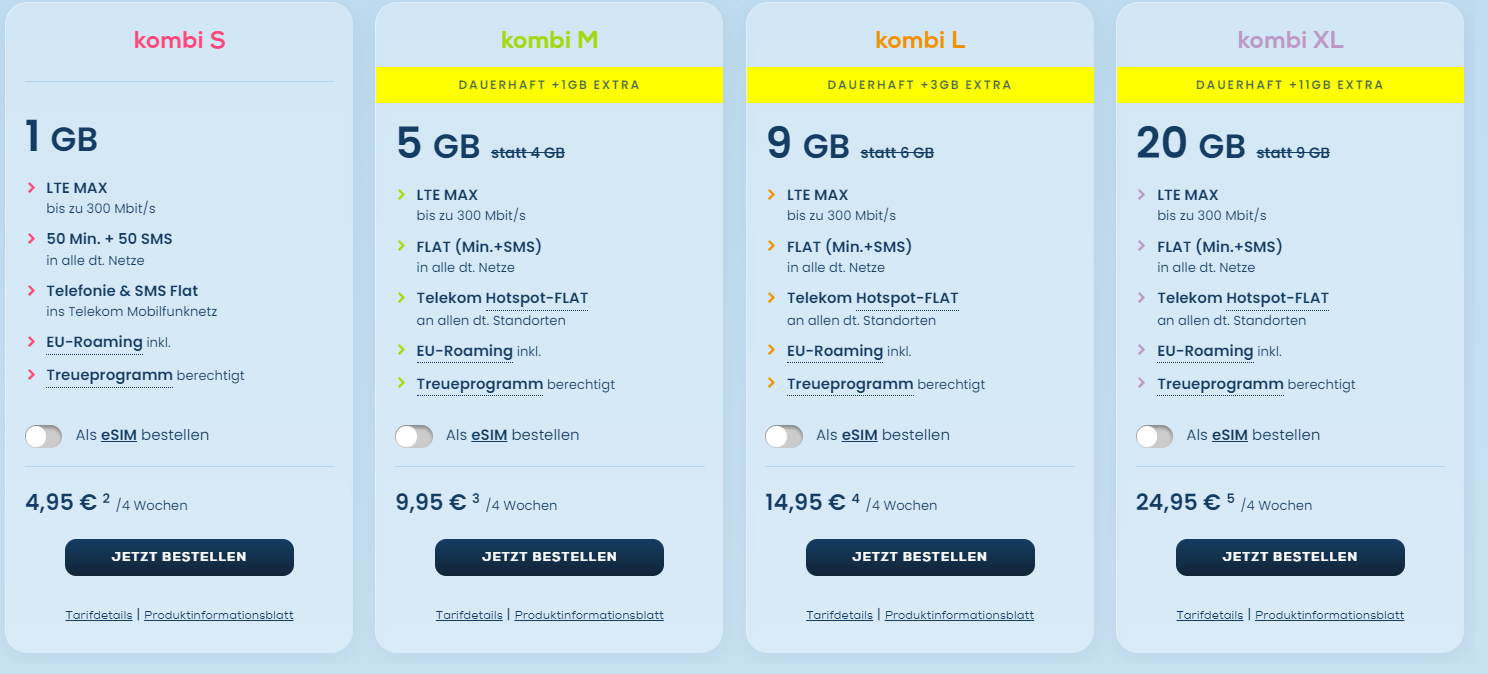Click the pink chevron beside kombi S LTE MAX
The height and width of the screenshot is (674, 1488).
click(31, 187)
